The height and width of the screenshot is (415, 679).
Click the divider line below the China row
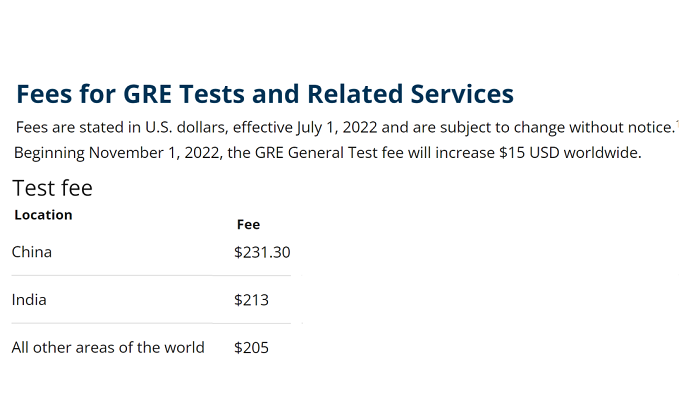151,276
